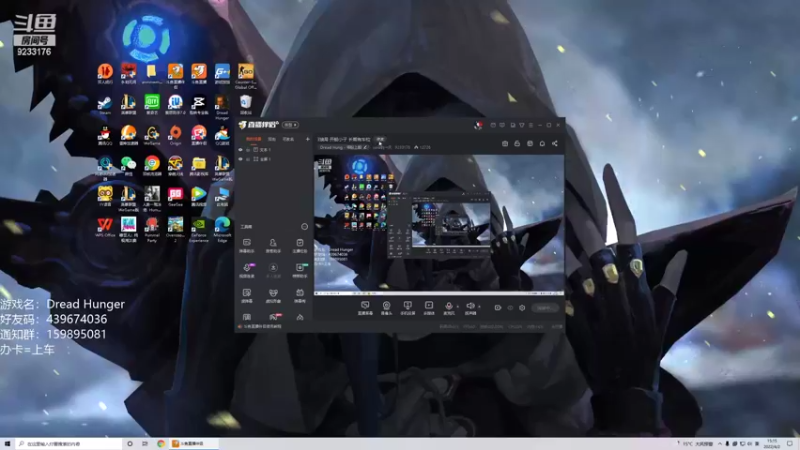Image resolution: width=800 pixels, height=450 pixels.
Task: Open the QQ penguin desktop shortcut
Action: (x=105, y=135)
